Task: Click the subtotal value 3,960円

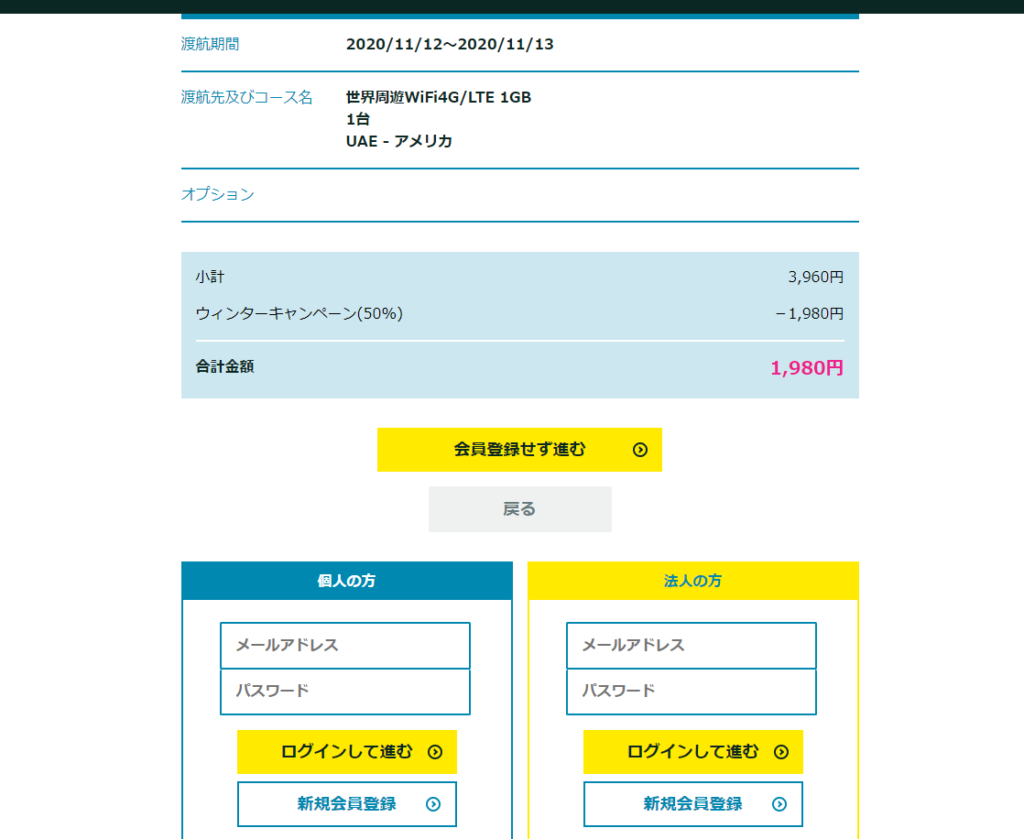Action: 816,277
